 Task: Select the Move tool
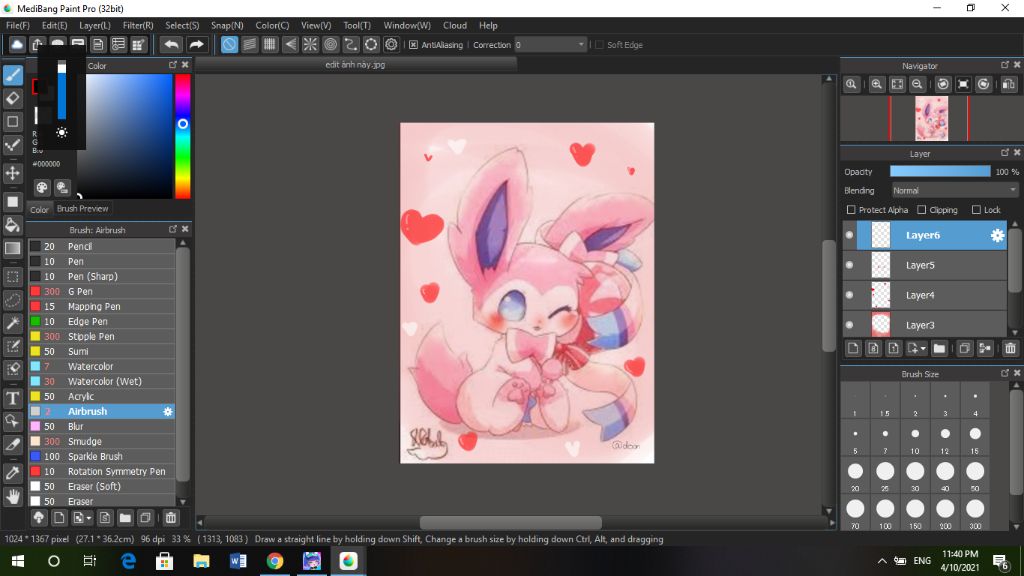(12, 173)
